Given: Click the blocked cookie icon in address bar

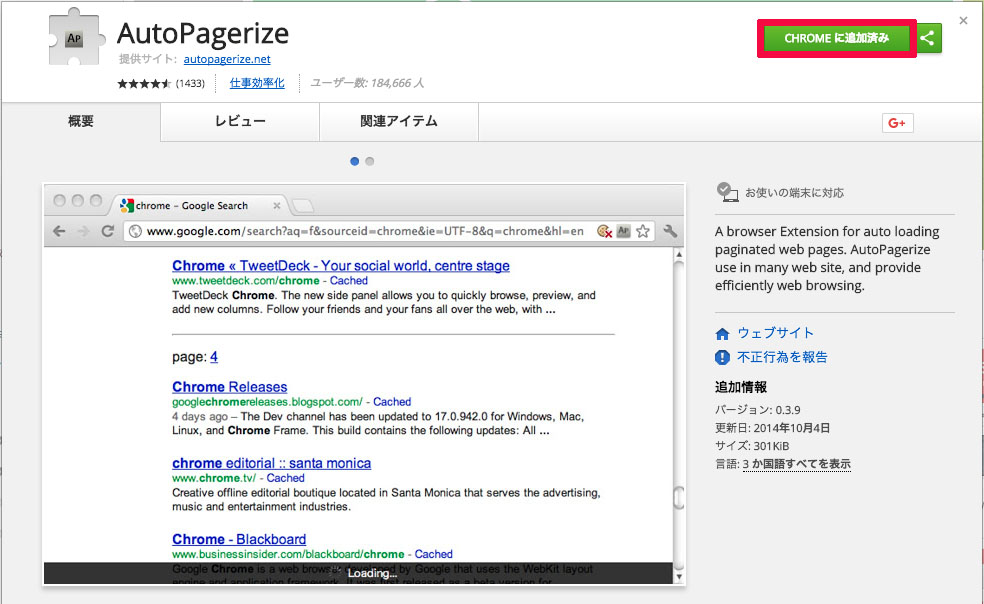Looking at the screenshot, I should 604,231.
